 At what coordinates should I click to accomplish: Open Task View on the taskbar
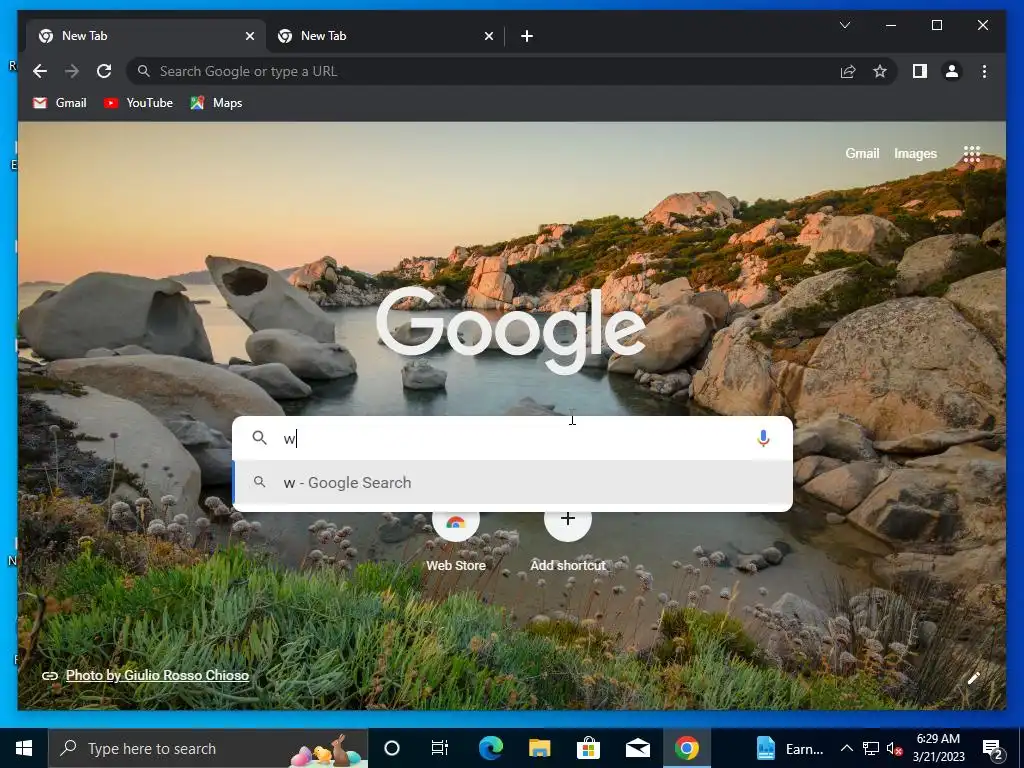(x=440, y=748)
